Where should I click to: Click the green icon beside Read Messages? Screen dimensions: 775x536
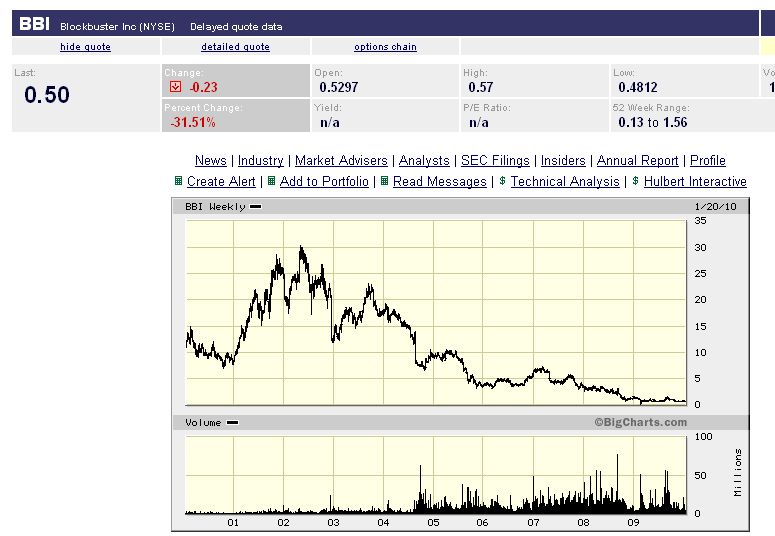[385, 181]
